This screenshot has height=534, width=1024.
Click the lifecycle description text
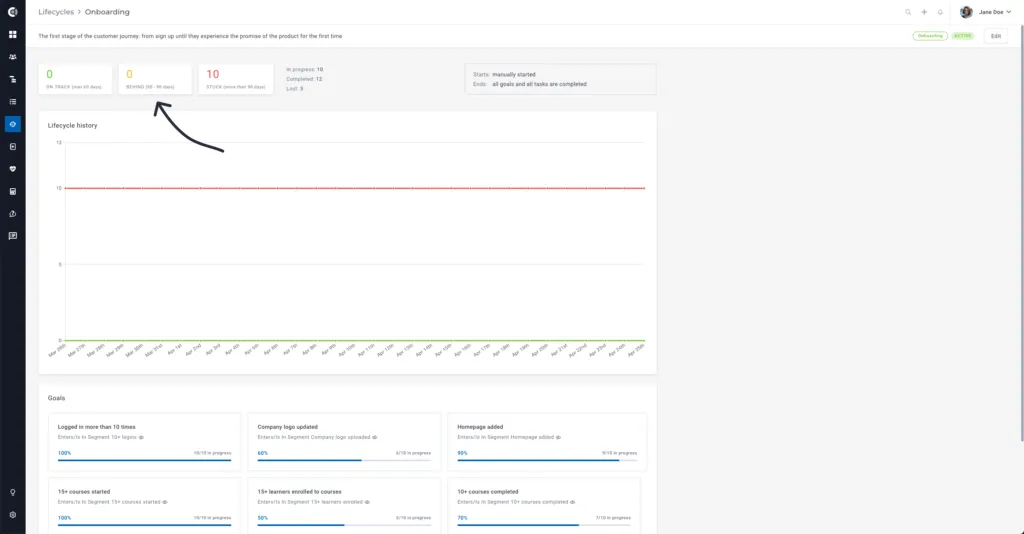[x=190, y=36]
